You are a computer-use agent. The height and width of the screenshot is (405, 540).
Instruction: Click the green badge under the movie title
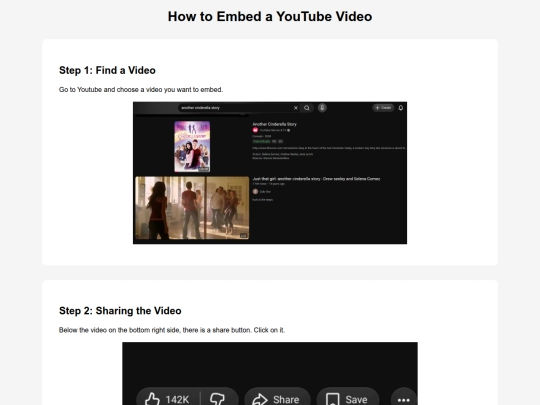coord(261,141)
